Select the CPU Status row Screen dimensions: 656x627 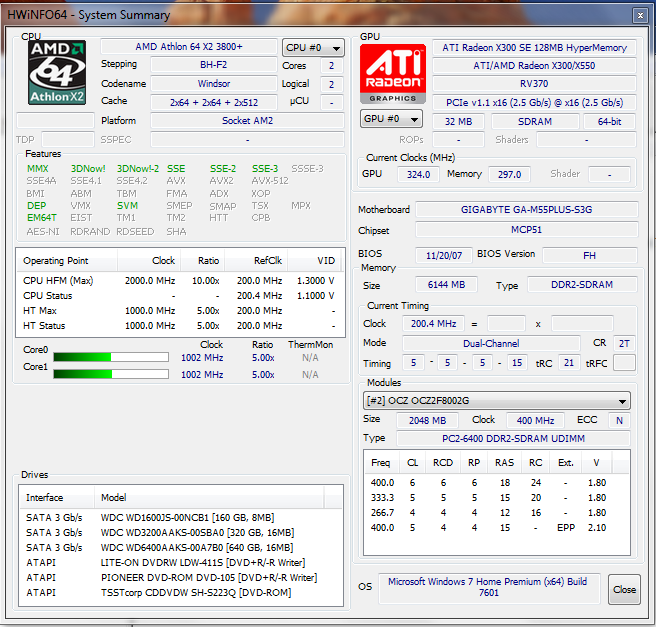pos(180,296)
